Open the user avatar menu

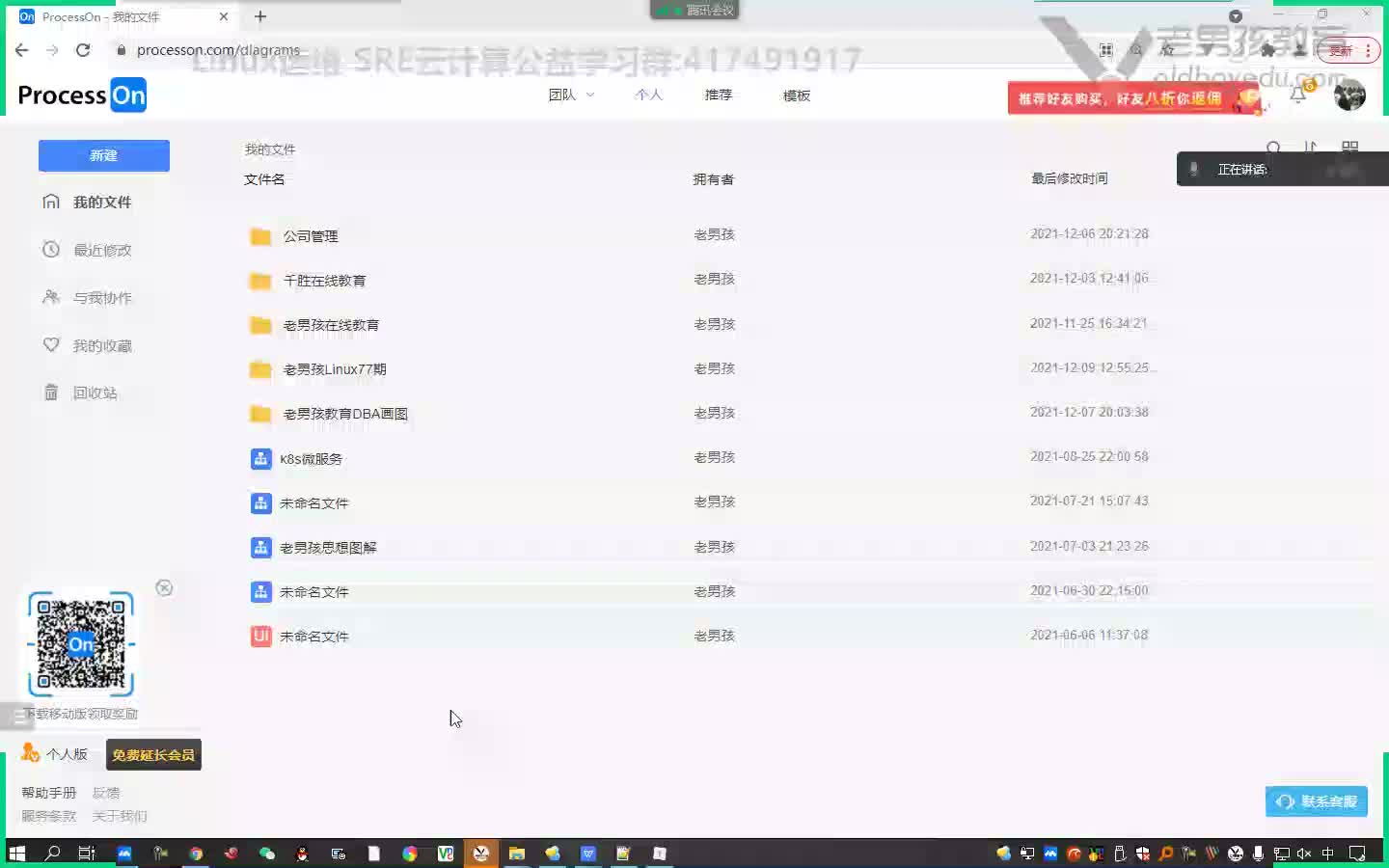(x=1349, y=95)
